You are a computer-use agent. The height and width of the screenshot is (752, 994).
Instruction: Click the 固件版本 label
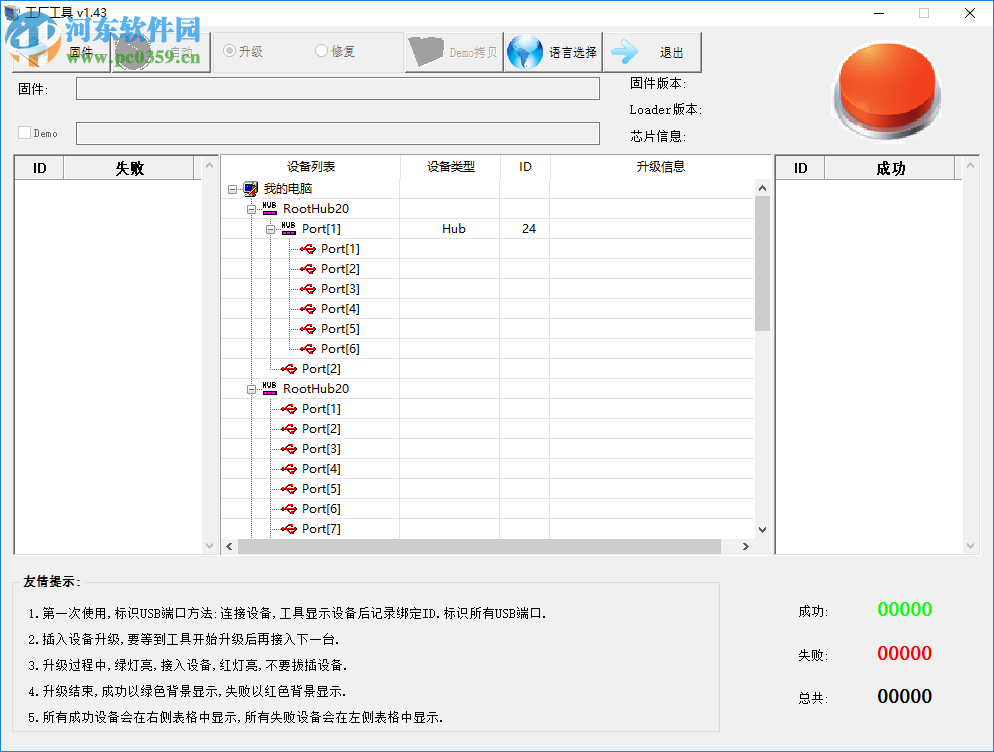[657, 83]
